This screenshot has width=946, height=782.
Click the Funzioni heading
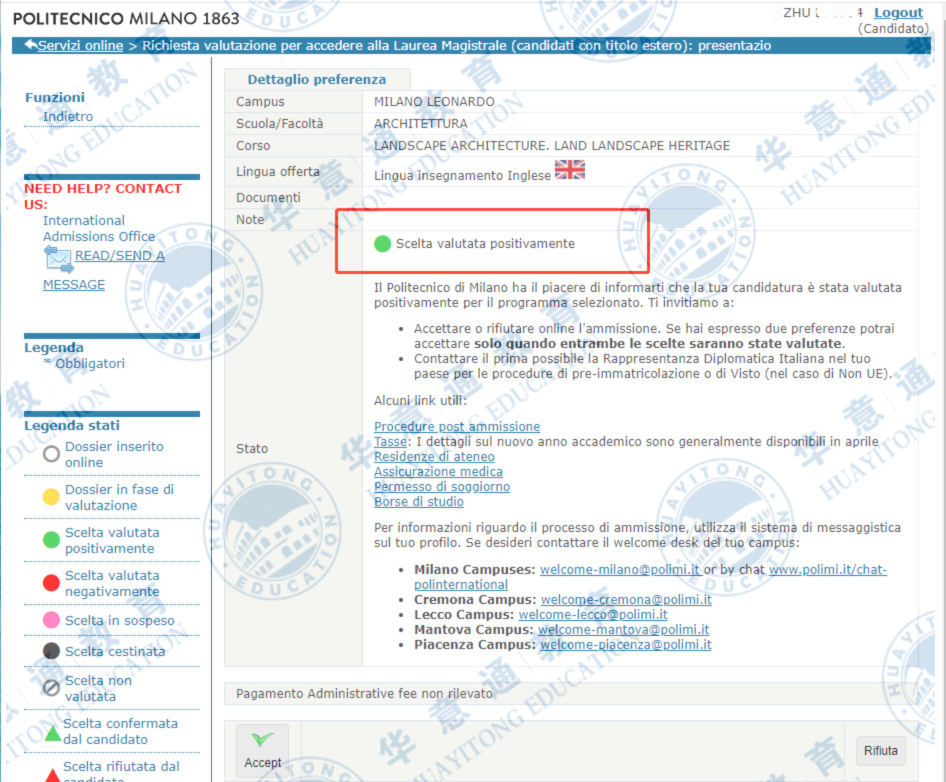point(54,97)
